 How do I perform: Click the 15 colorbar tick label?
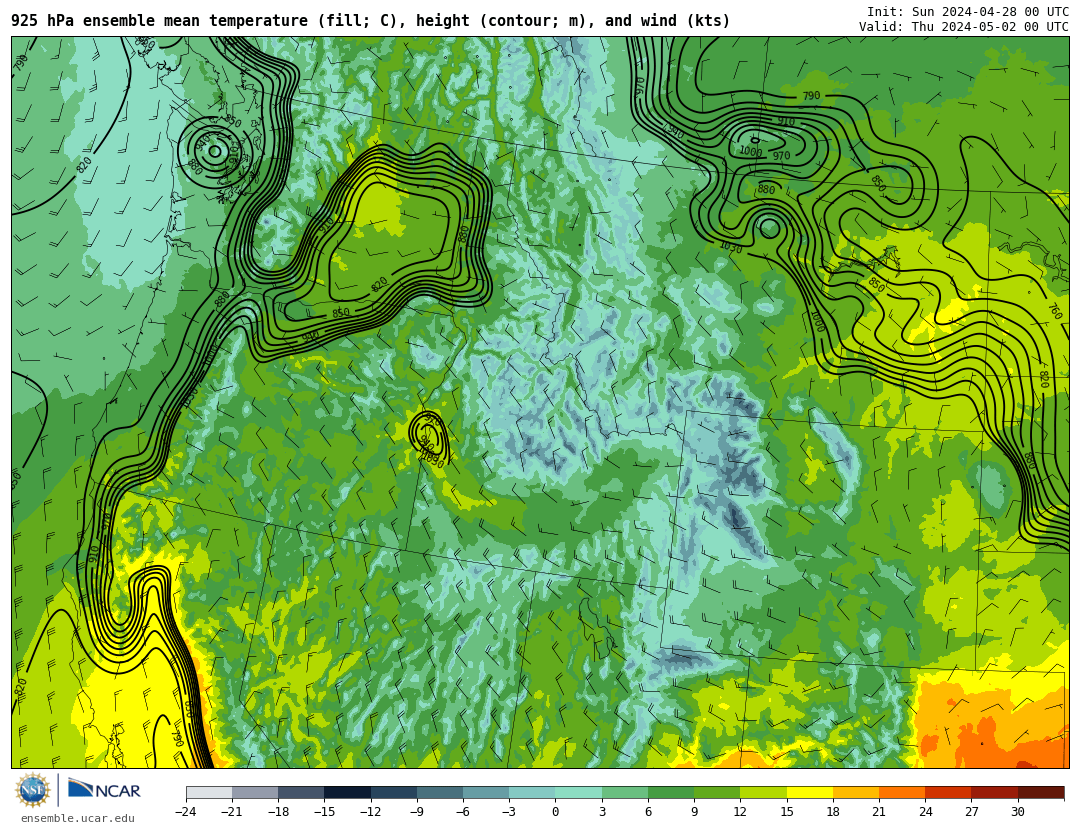click(787, 812)
